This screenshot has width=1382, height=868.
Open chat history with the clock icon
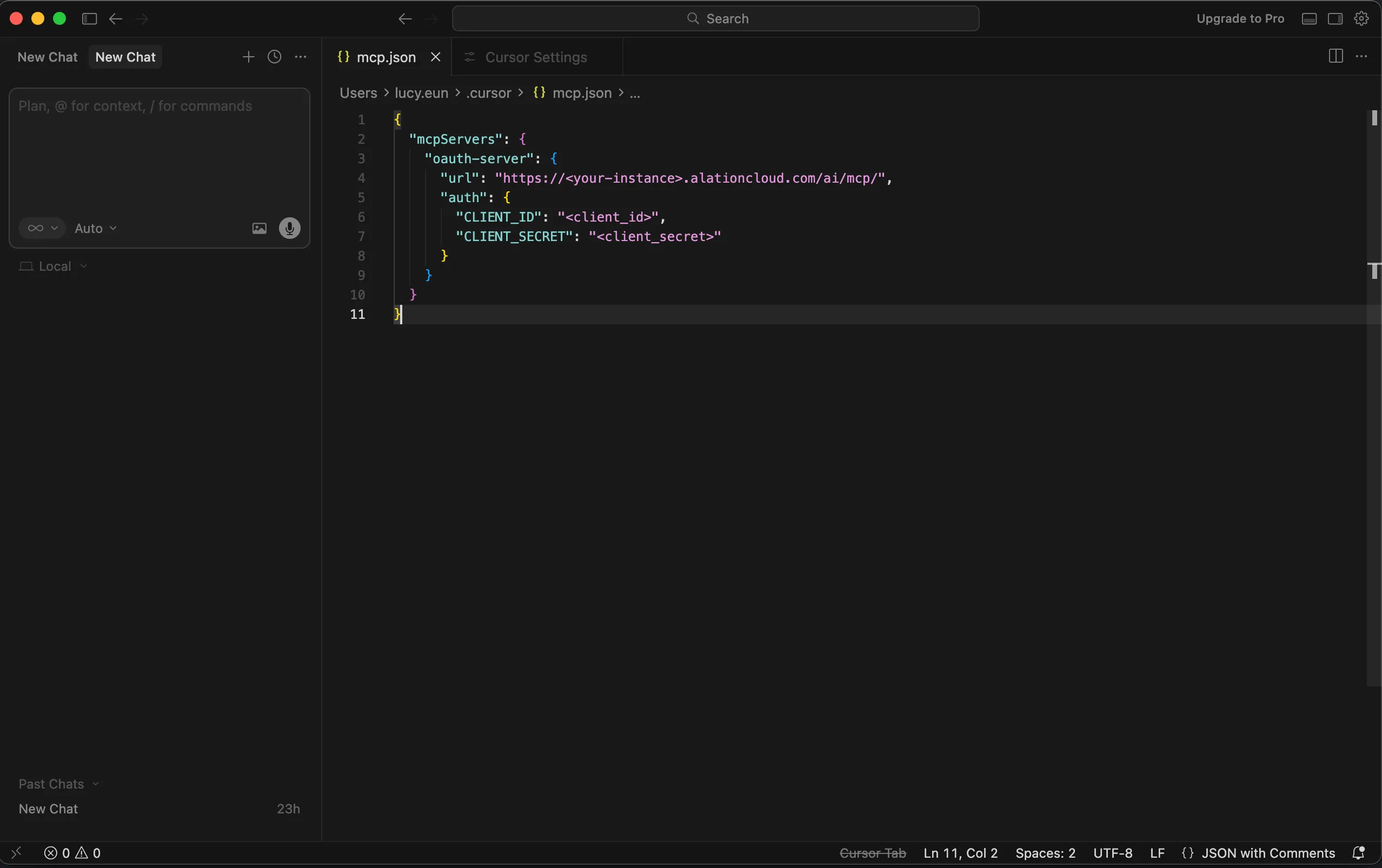pyautogui.click(x=274, y=57)
